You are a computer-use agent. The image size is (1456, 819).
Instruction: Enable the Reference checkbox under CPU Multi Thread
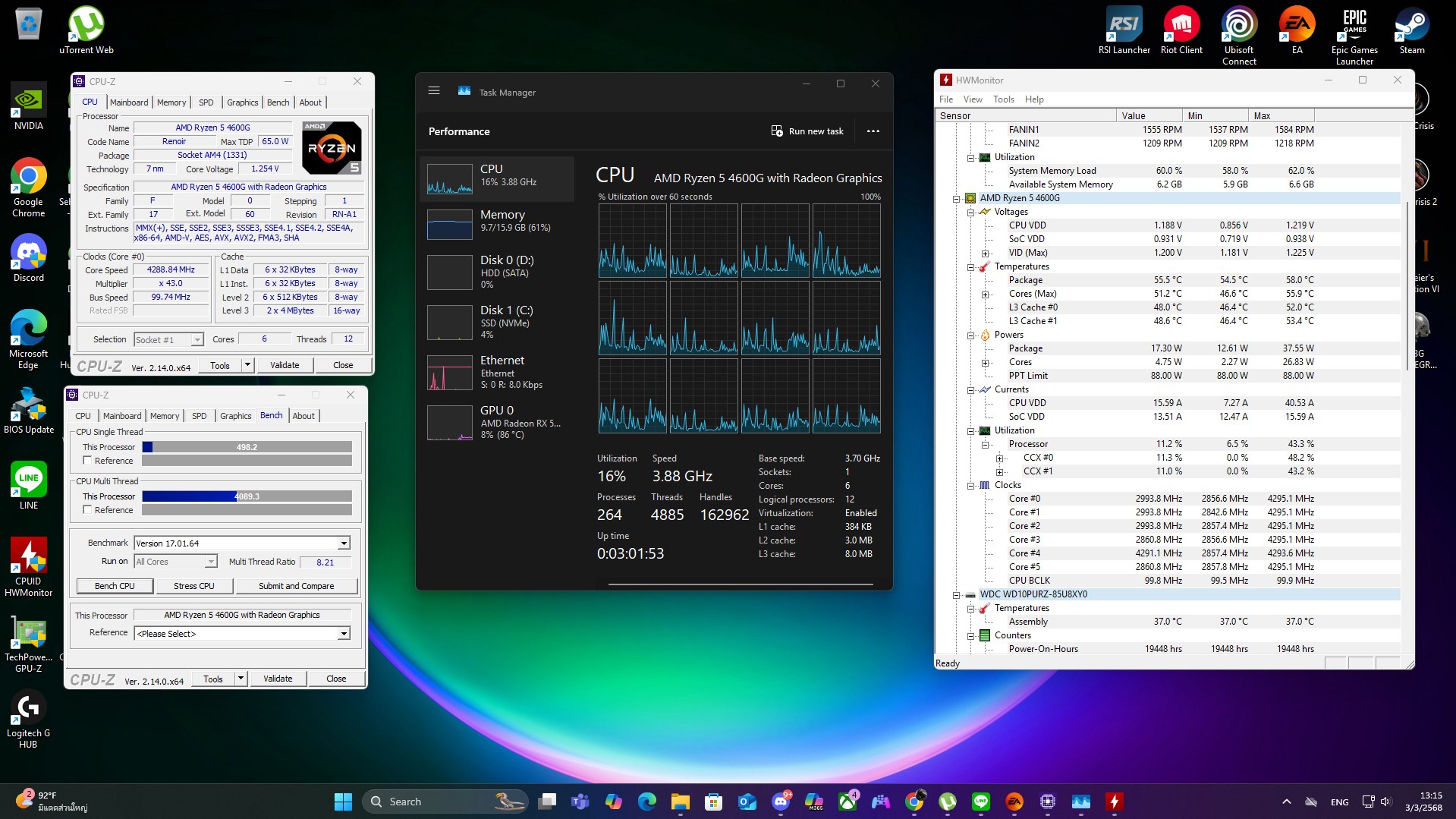87,510
